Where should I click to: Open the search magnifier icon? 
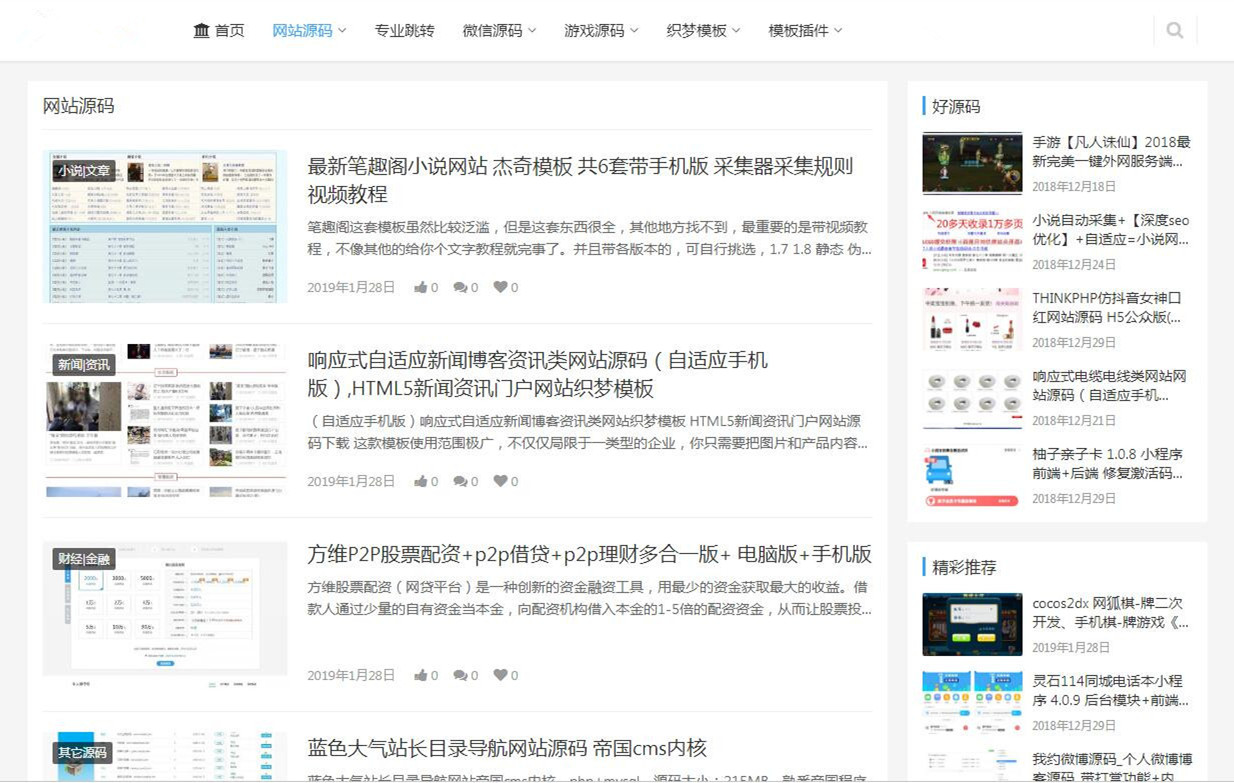click(1174, 30)
